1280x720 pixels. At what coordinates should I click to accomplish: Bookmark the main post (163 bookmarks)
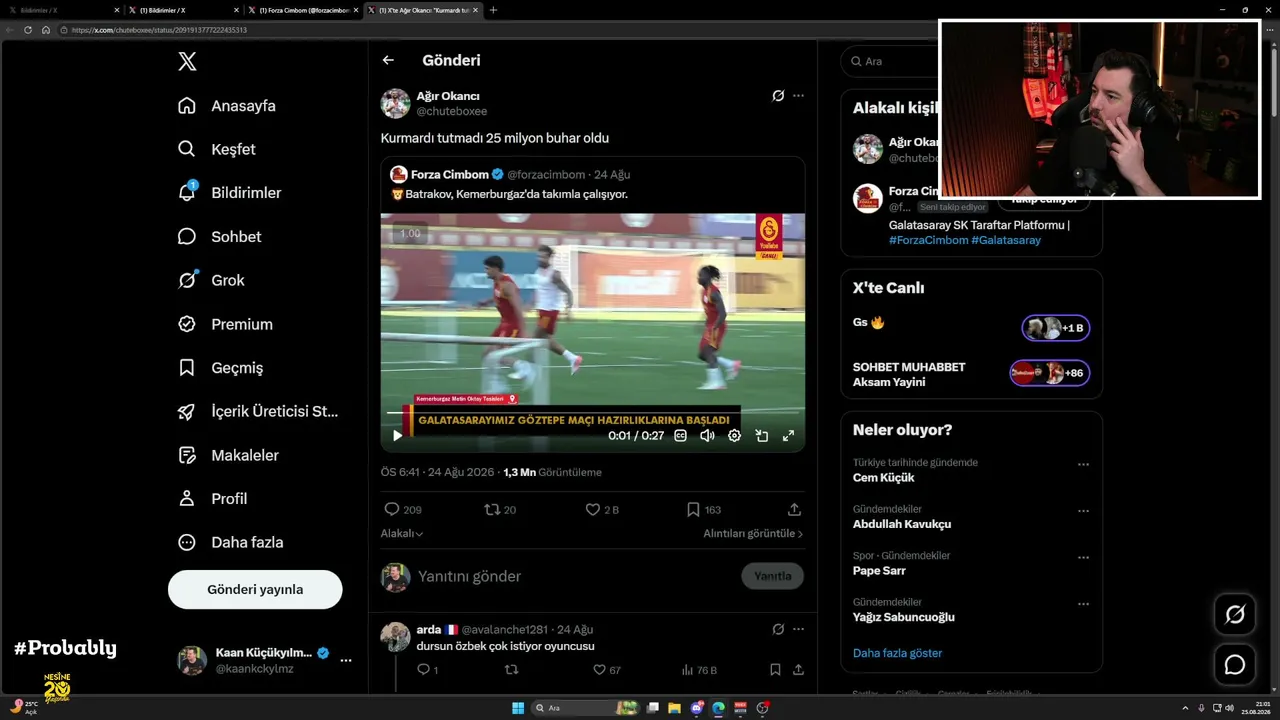[x=704, y=509]
